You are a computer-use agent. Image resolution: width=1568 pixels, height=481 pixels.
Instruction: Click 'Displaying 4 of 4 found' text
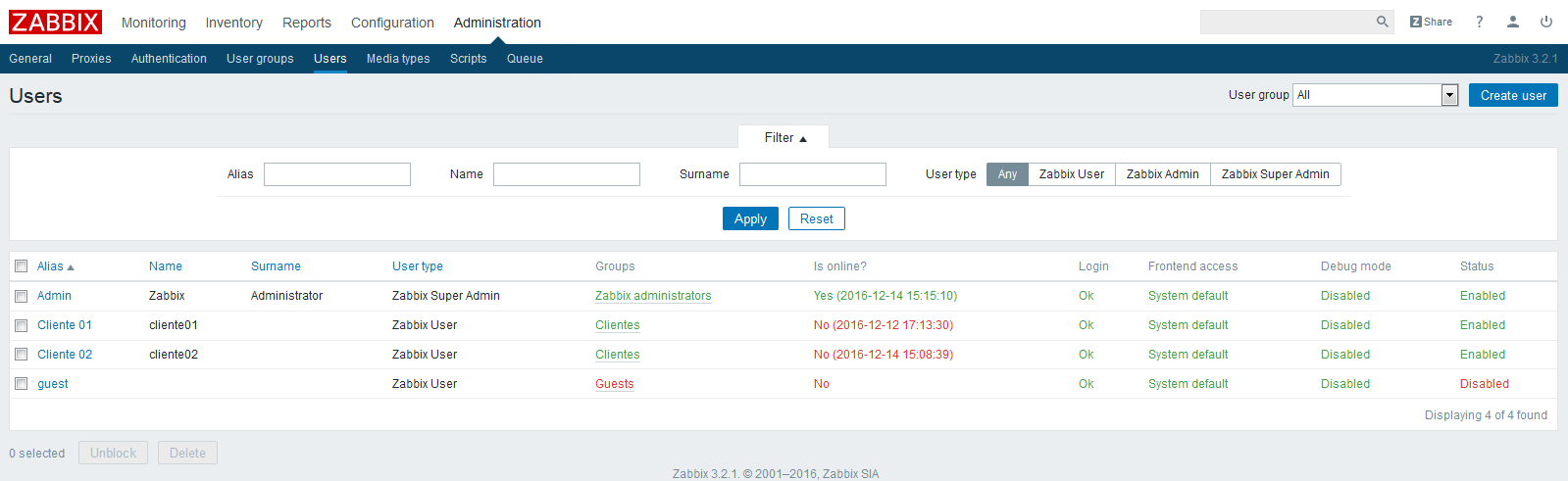coord(1486,415)
